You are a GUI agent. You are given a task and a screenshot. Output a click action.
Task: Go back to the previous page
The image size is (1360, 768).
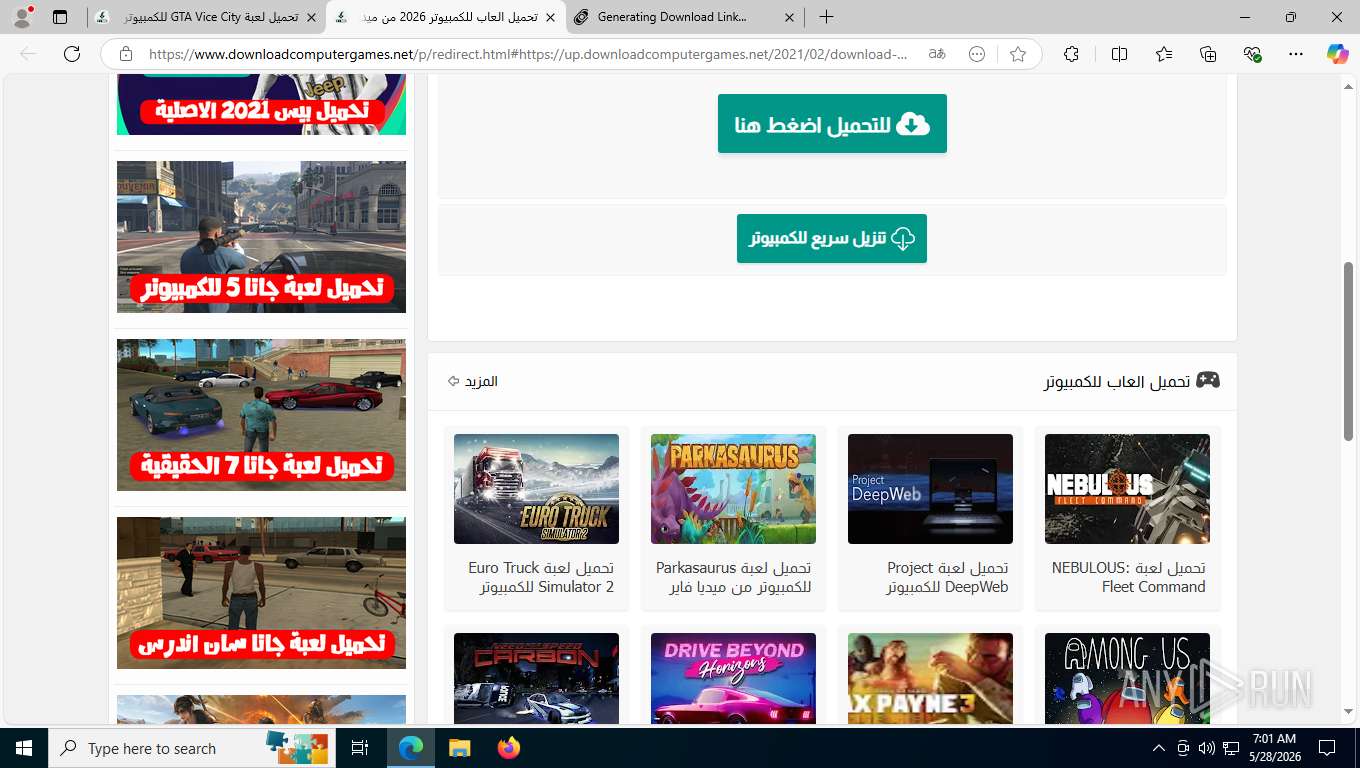click(28, 54)
